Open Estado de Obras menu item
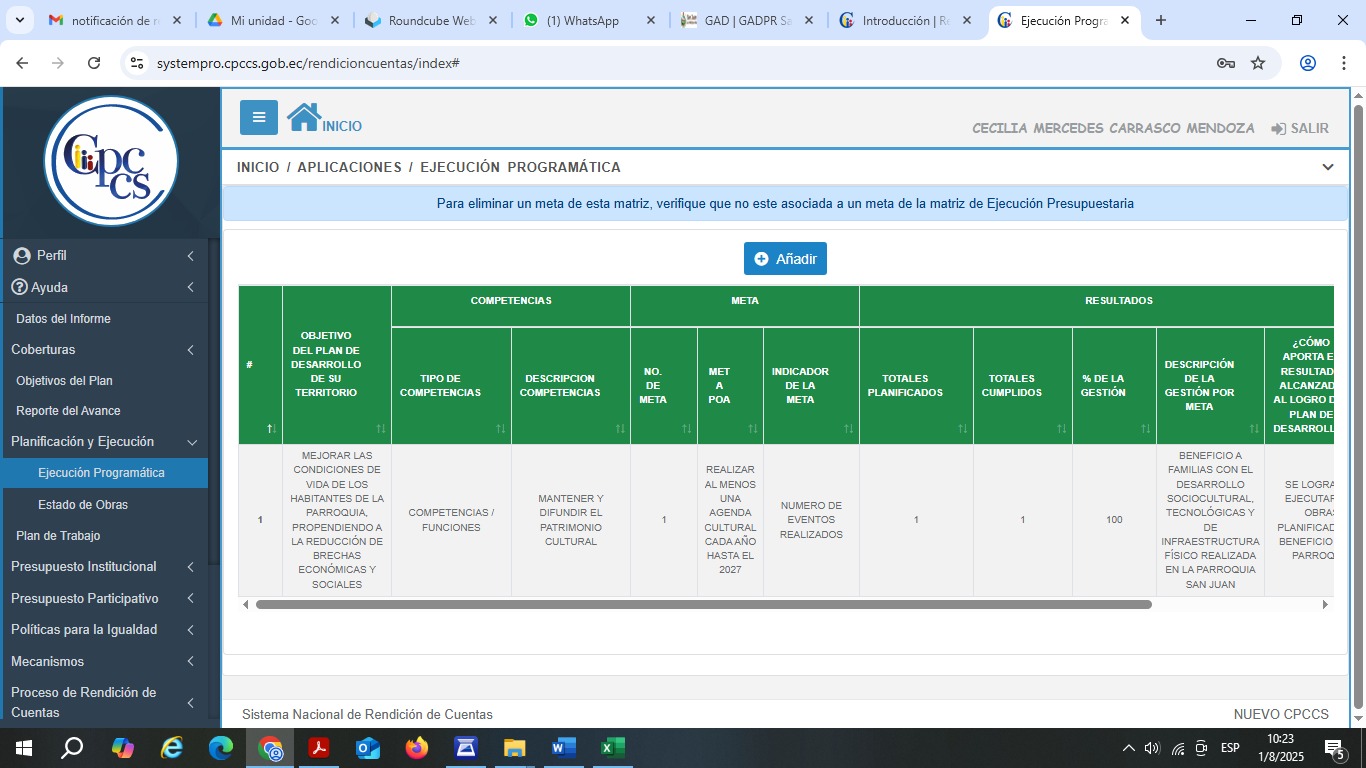1366x768 pixels. tap(83, 505)
